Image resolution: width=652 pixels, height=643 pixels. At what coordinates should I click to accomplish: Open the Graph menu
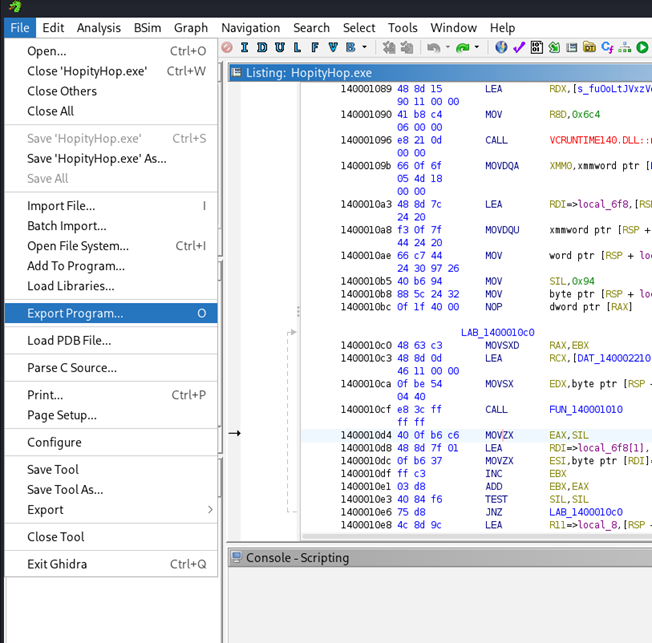191,27
